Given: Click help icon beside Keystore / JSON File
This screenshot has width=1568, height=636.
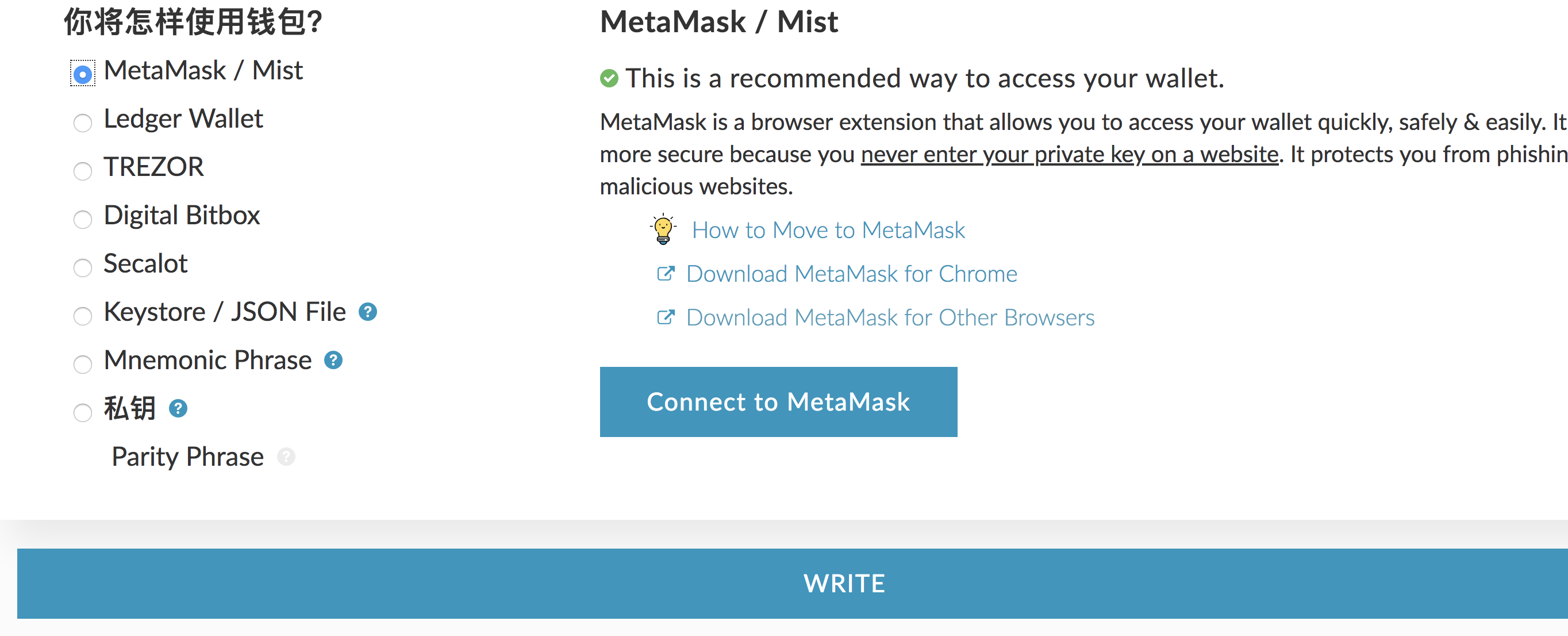Looking at the screenshot, I should tap(368, 312).
